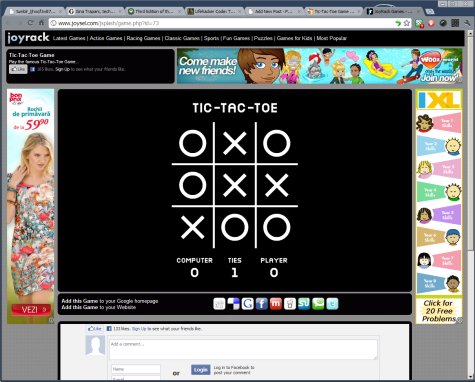Open Action Games category

click(x=106, y=38)
